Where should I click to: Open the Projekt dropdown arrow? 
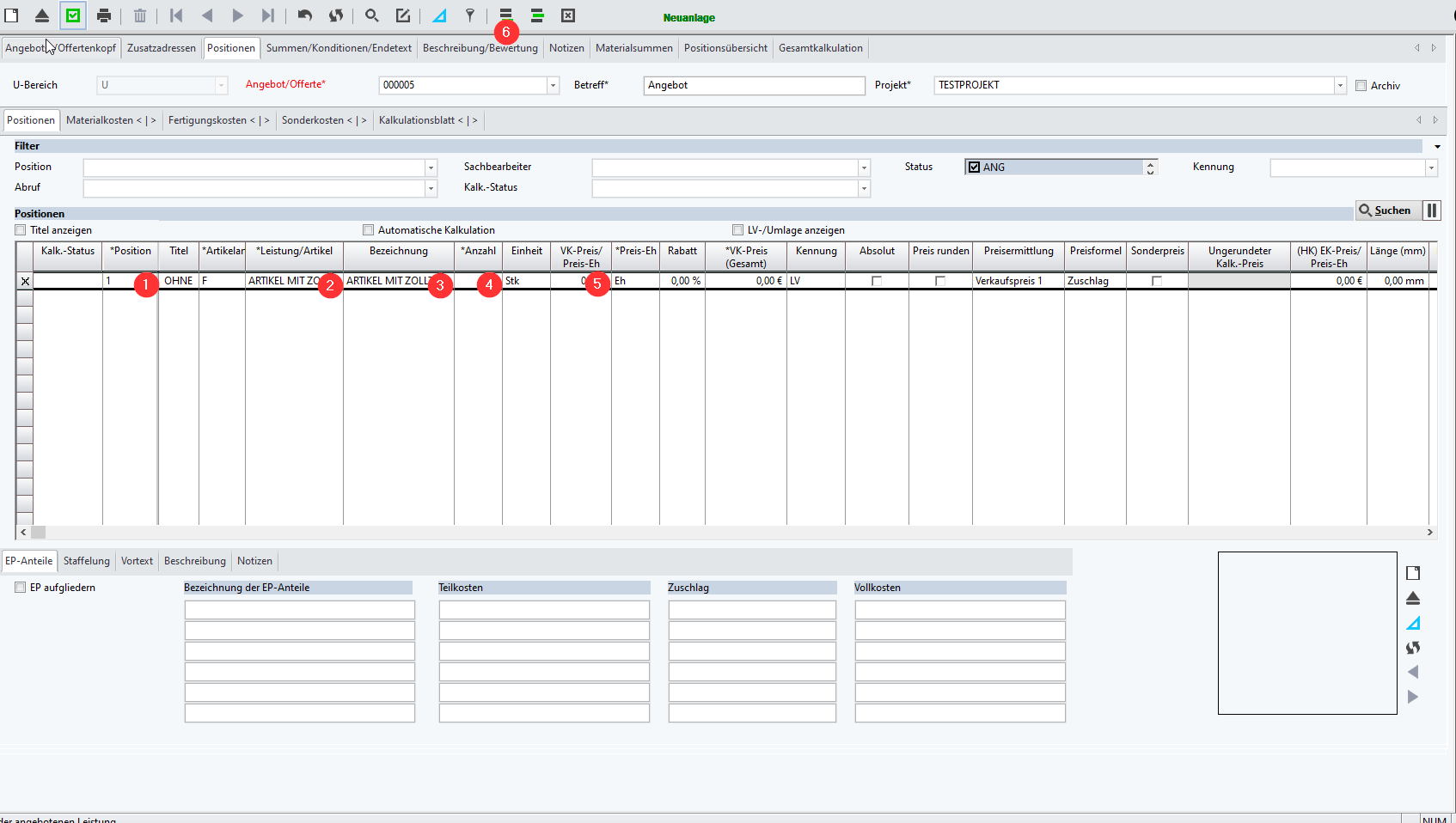point(1340,86)
